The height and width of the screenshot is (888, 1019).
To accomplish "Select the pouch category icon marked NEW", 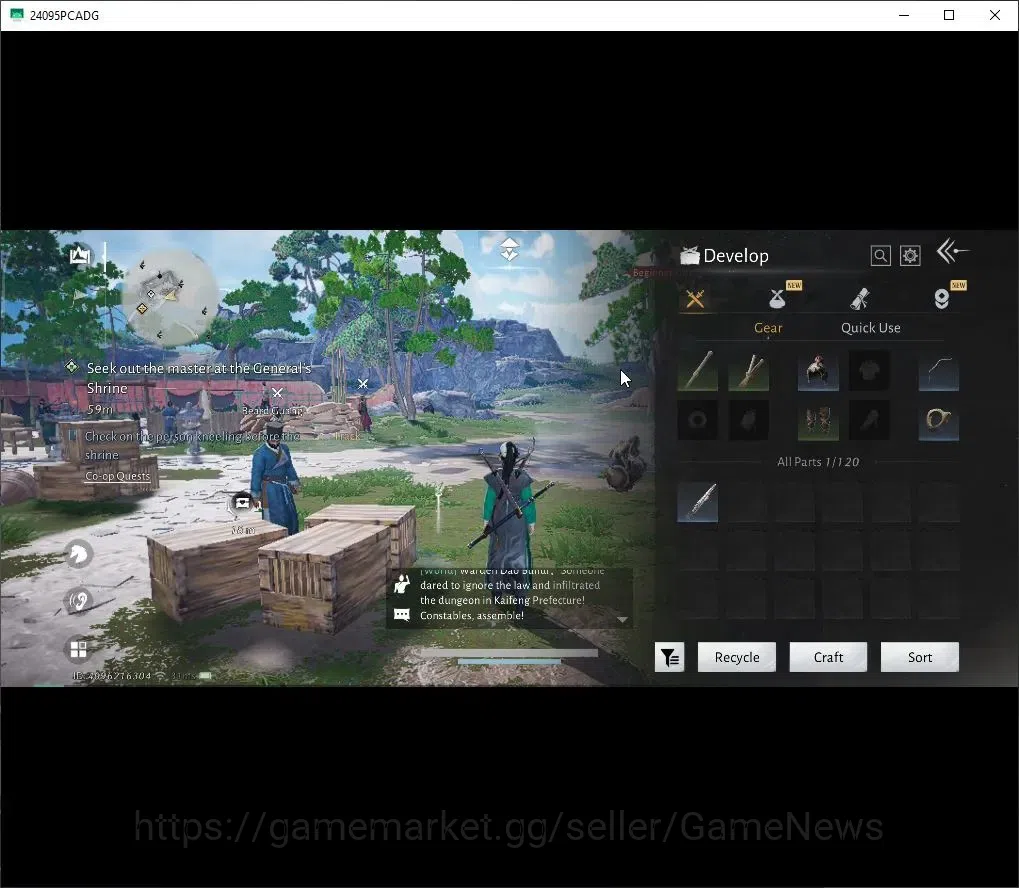I will [x=777, y=298].
